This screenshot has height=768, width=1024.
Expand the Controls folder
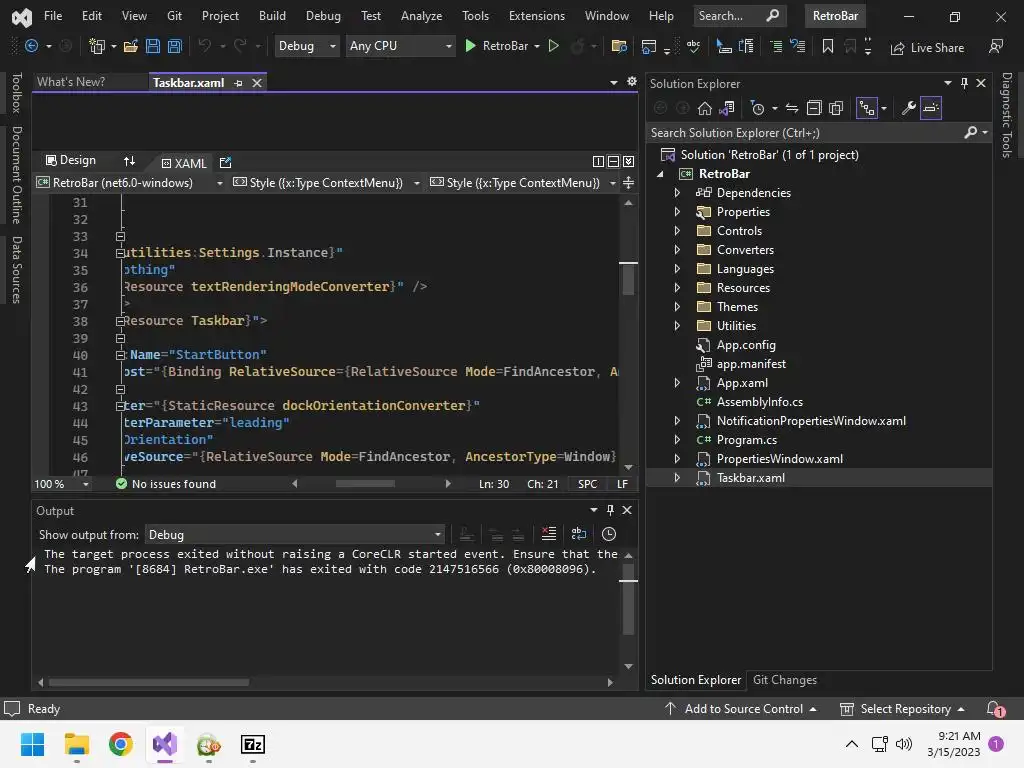coord(677,231)
